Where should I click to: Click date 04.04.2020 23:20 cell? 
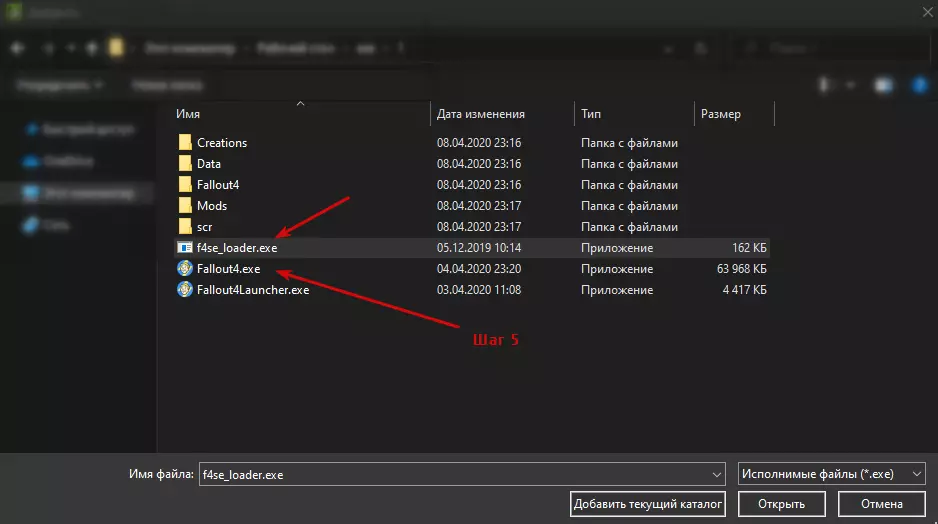[479, 269]
